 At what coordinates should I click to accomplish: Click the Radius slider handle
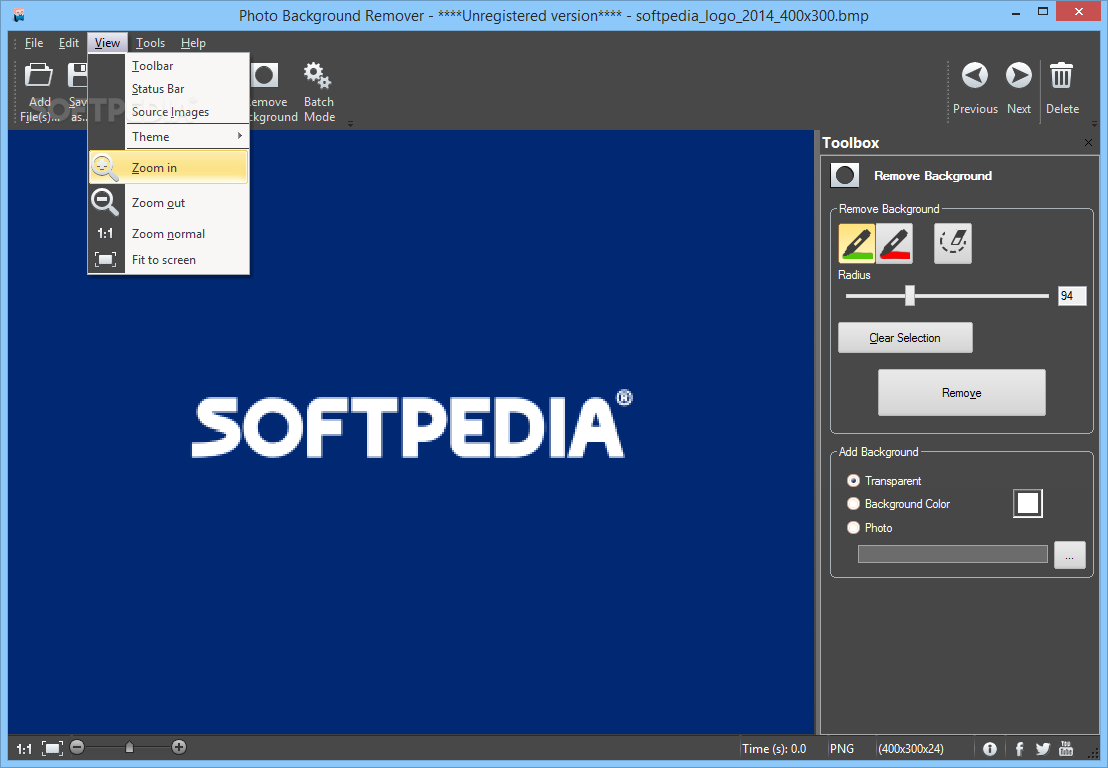[x=910, y=295]
